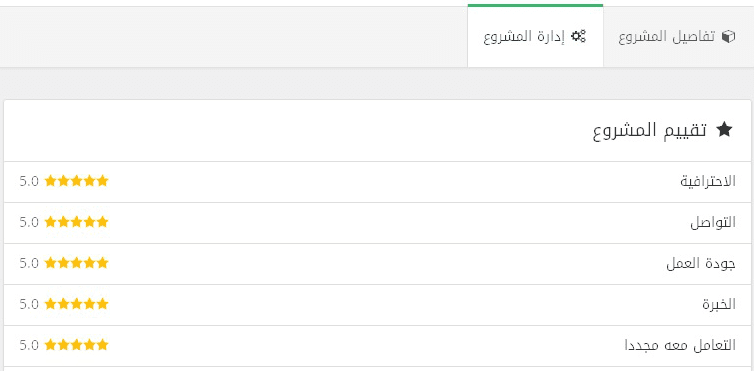Click the star rating icons for الخبرة
Viewport: 754px width, 371px height.
point(76,304)
